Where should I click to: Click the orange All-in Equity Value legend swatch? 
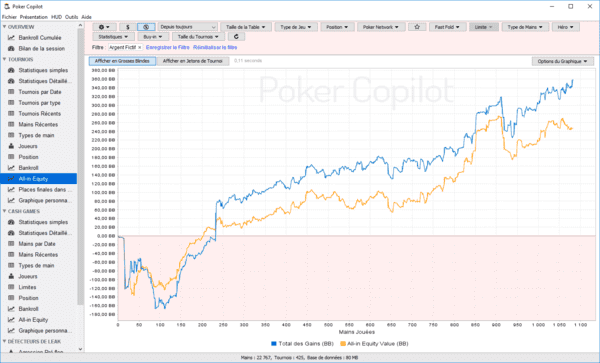pos(343,344)
